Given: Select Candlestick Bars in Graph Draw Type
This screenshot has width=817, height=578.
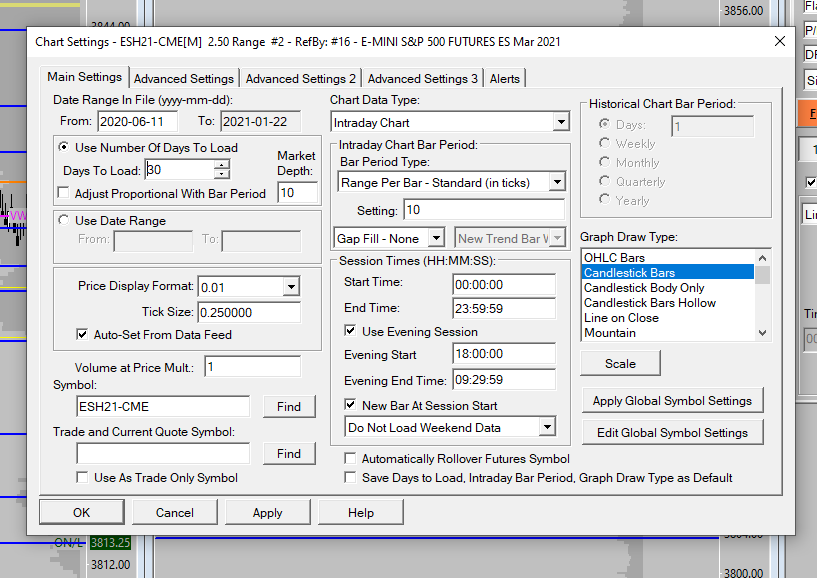Looking at the screenshot, I should click(x=667, y=273).
